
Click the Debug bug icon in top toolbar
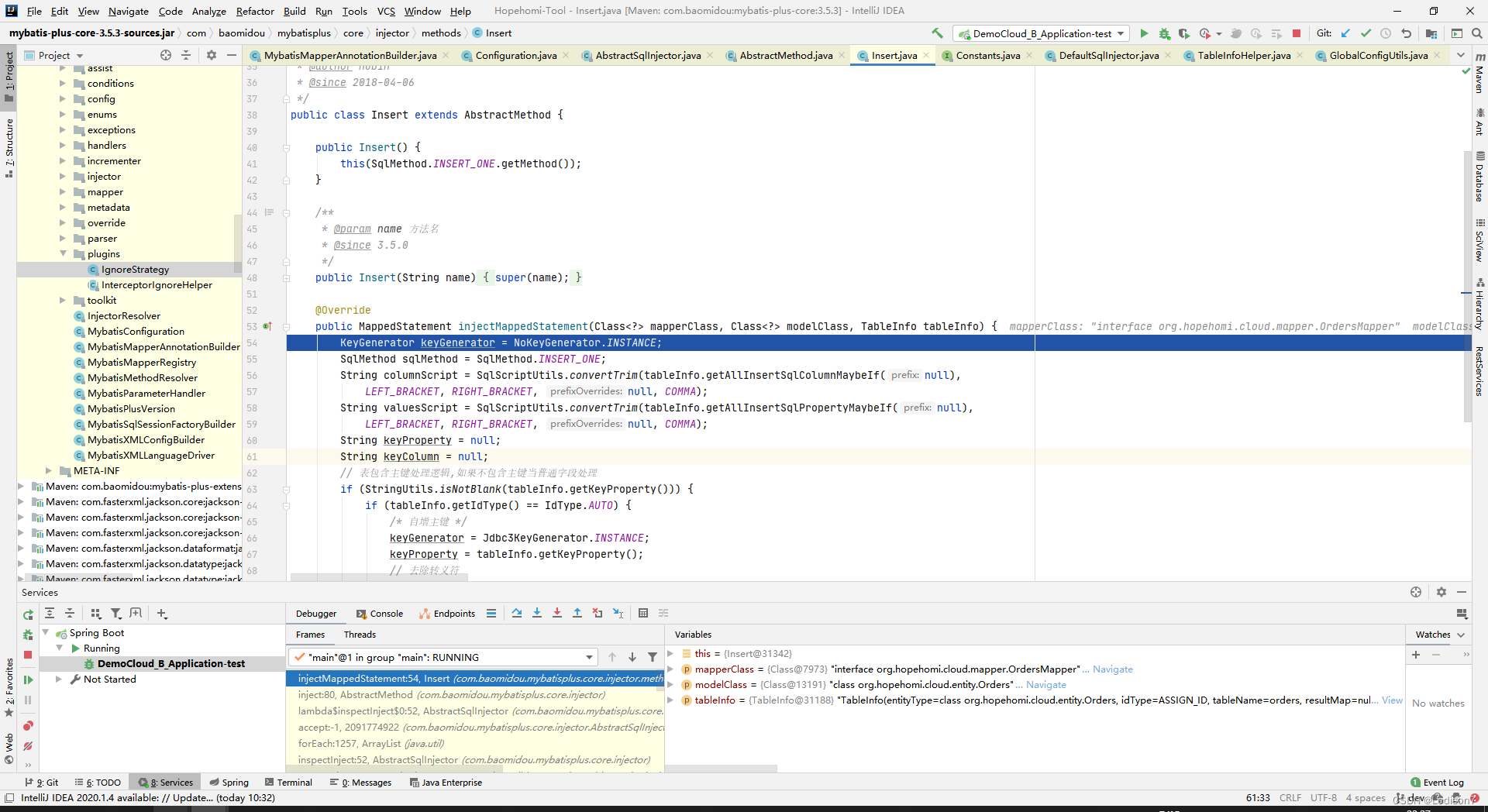[x=1164, y=33]
